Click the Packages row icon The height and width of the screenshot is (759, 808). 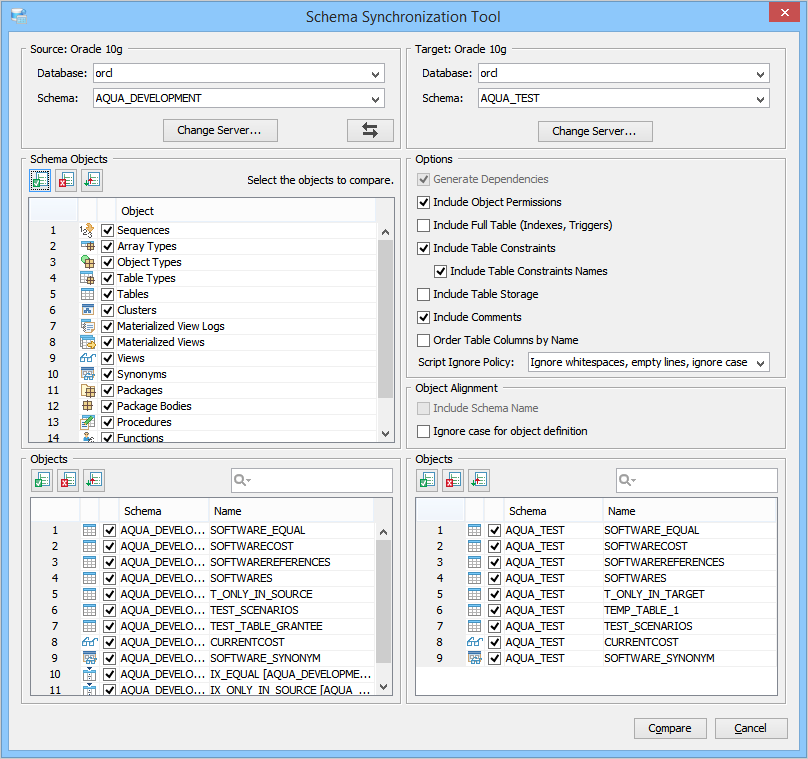click(x=88, y=390)
